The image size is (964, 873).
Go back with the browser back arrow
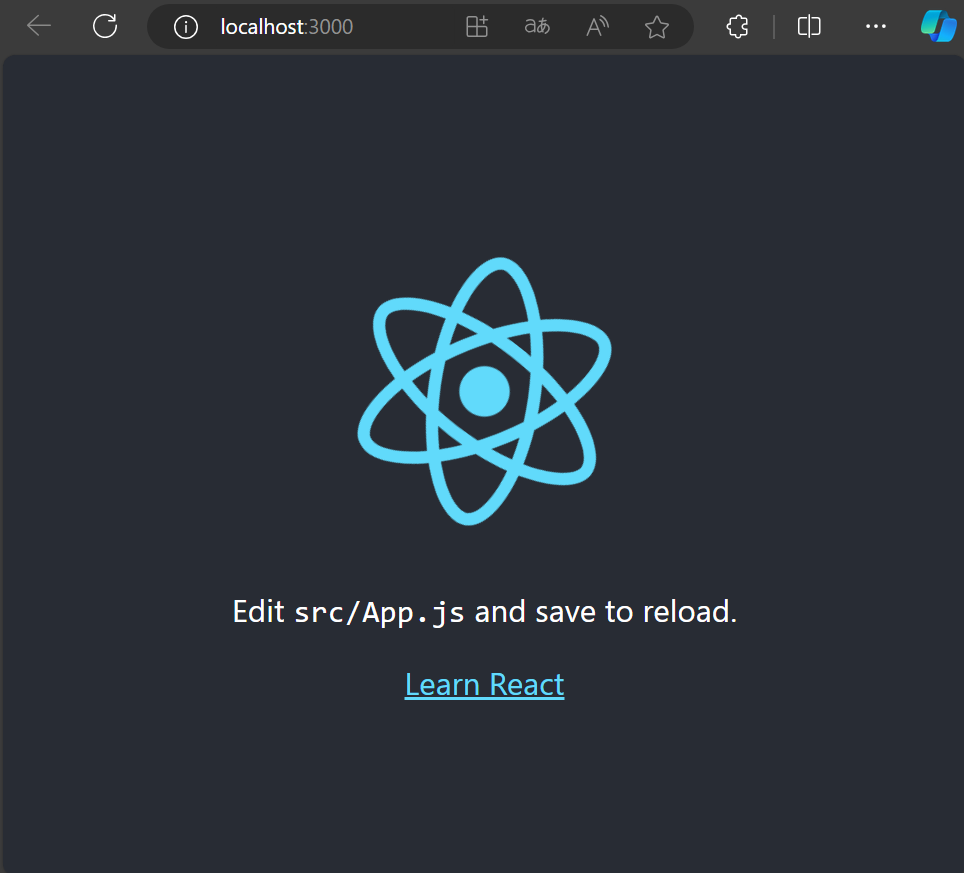(x=39, y=26)
